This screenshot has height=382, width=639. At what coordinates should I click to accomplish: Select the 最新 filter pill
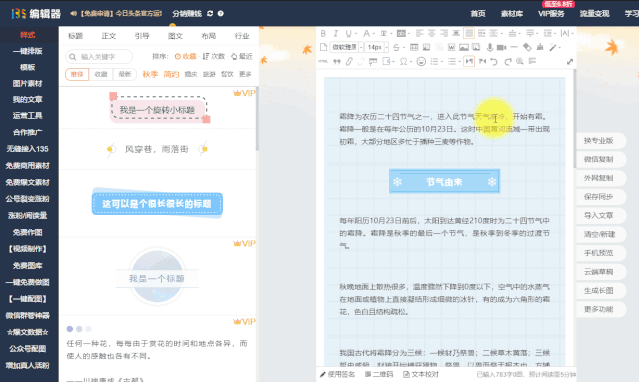coord(125,74)
